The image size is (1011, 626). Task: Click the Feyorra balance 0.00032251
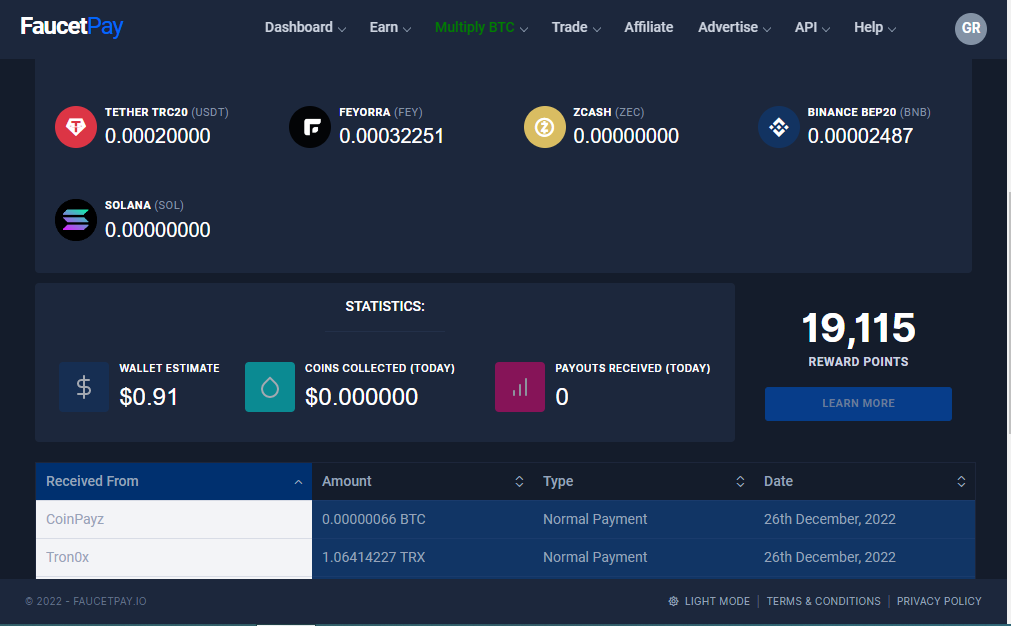[391, 137]
